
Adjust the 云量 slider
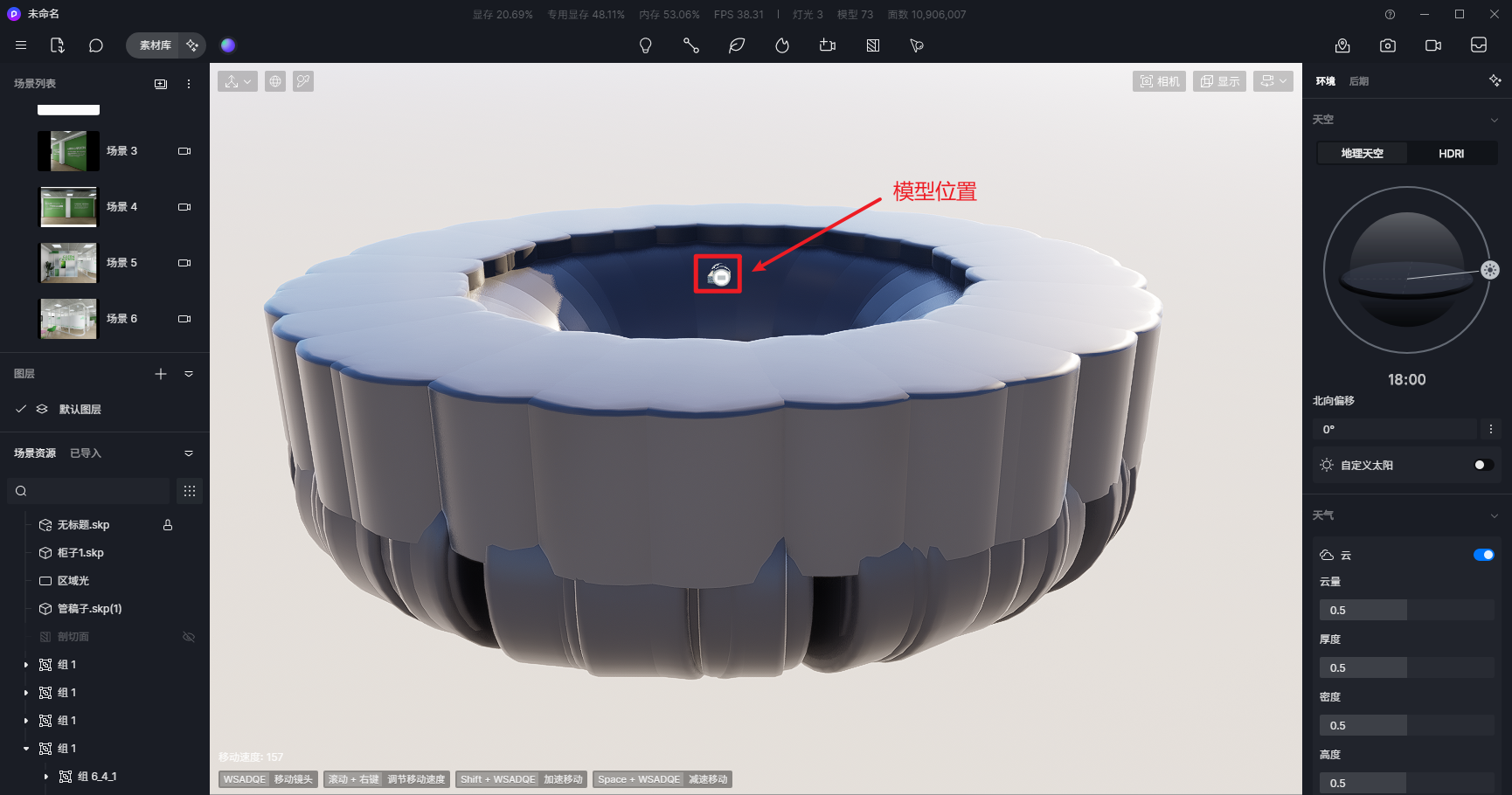pyautogui.click(x=1406, y=610)
